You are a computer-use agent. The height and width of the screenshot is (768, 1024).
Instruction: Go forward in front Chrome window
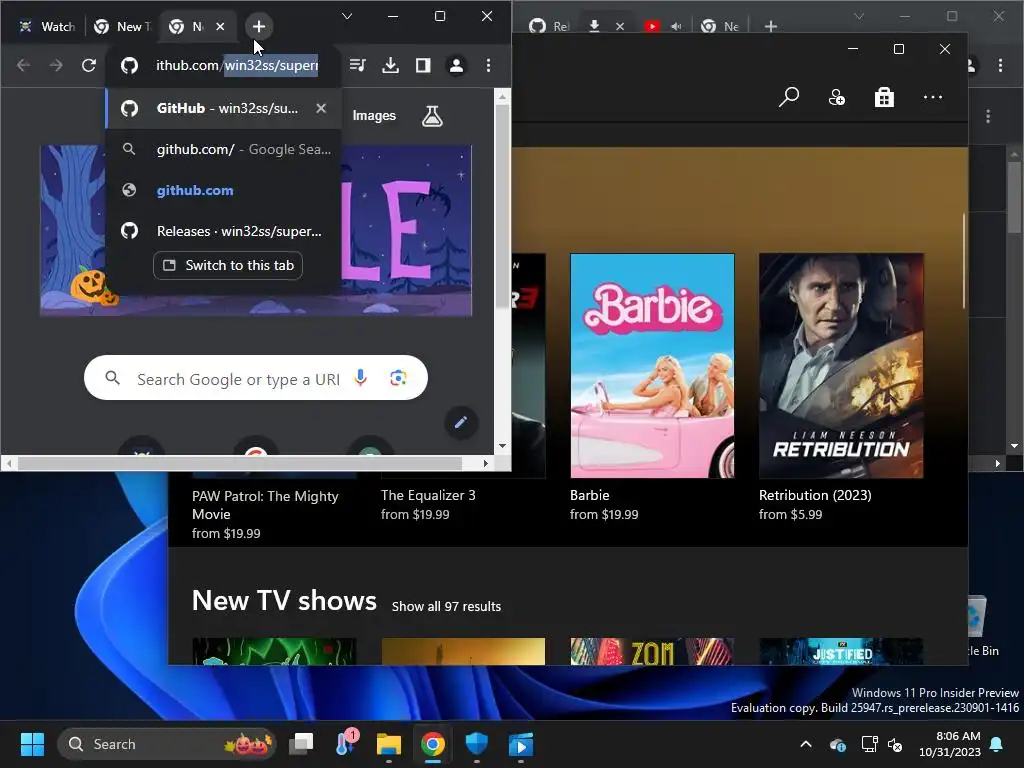[x=56, y=65]
